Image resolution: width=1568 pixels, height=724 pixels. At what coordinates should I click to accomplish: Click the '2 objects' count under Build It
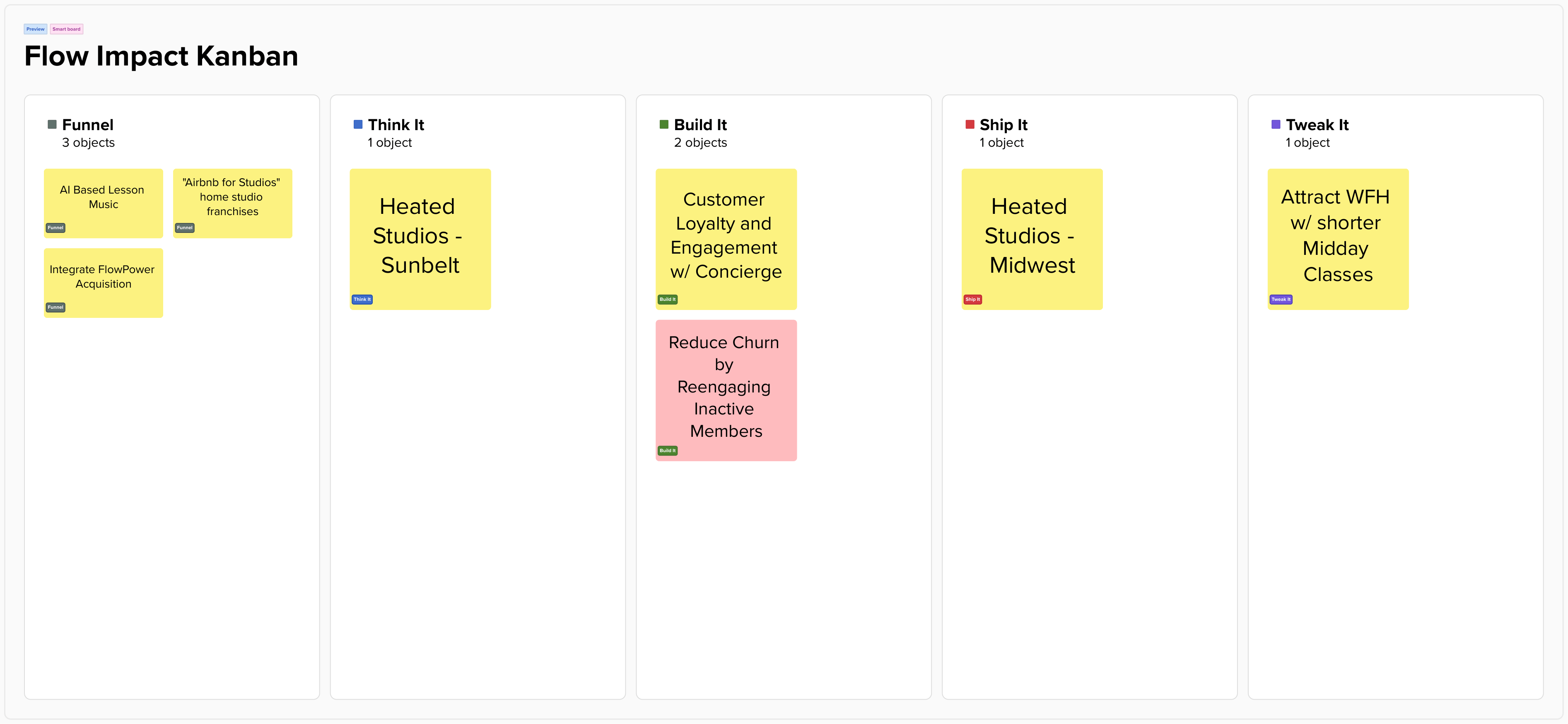coord(700,143)
